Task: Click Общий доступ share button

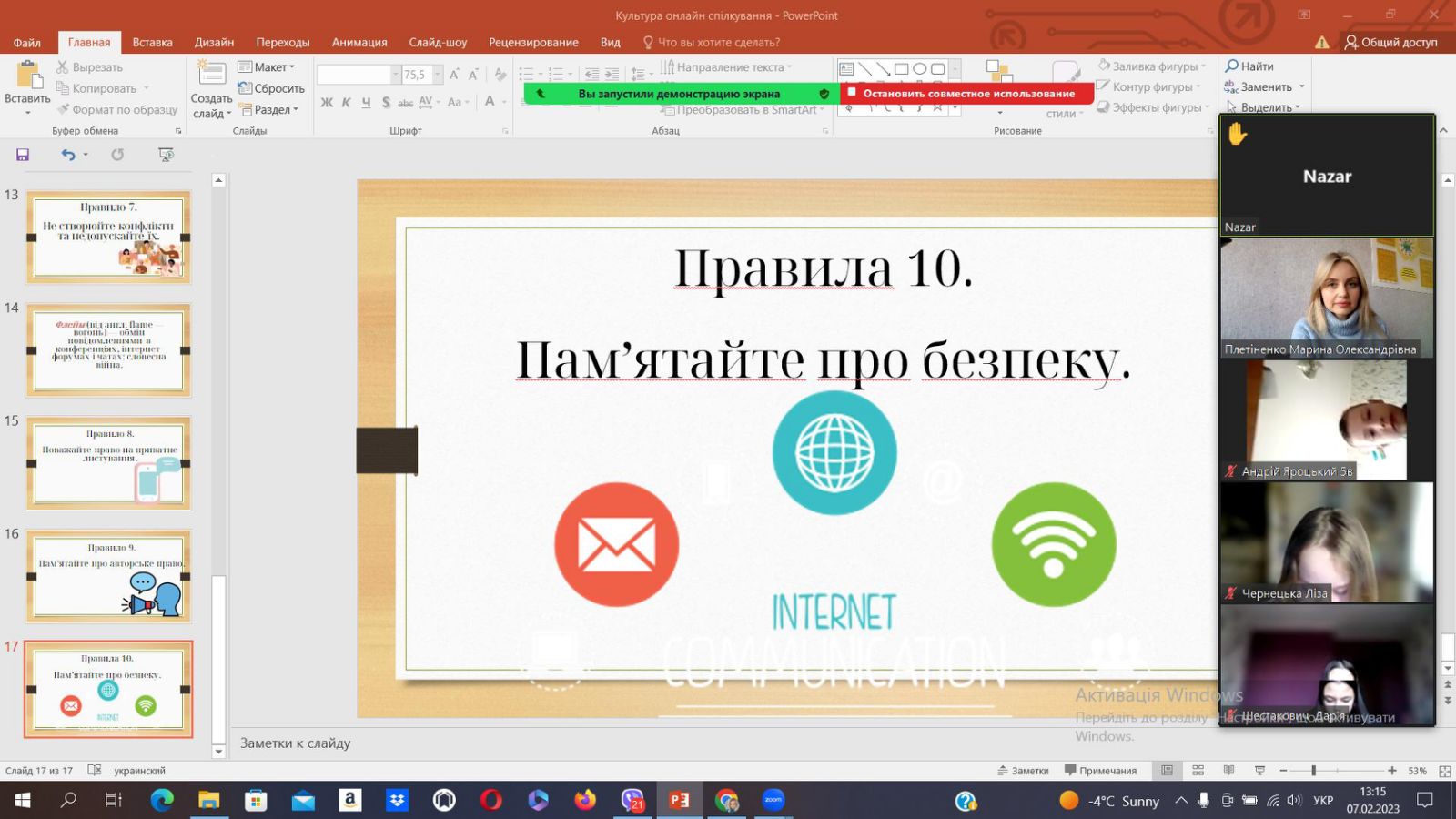Action: point(1391,42)
